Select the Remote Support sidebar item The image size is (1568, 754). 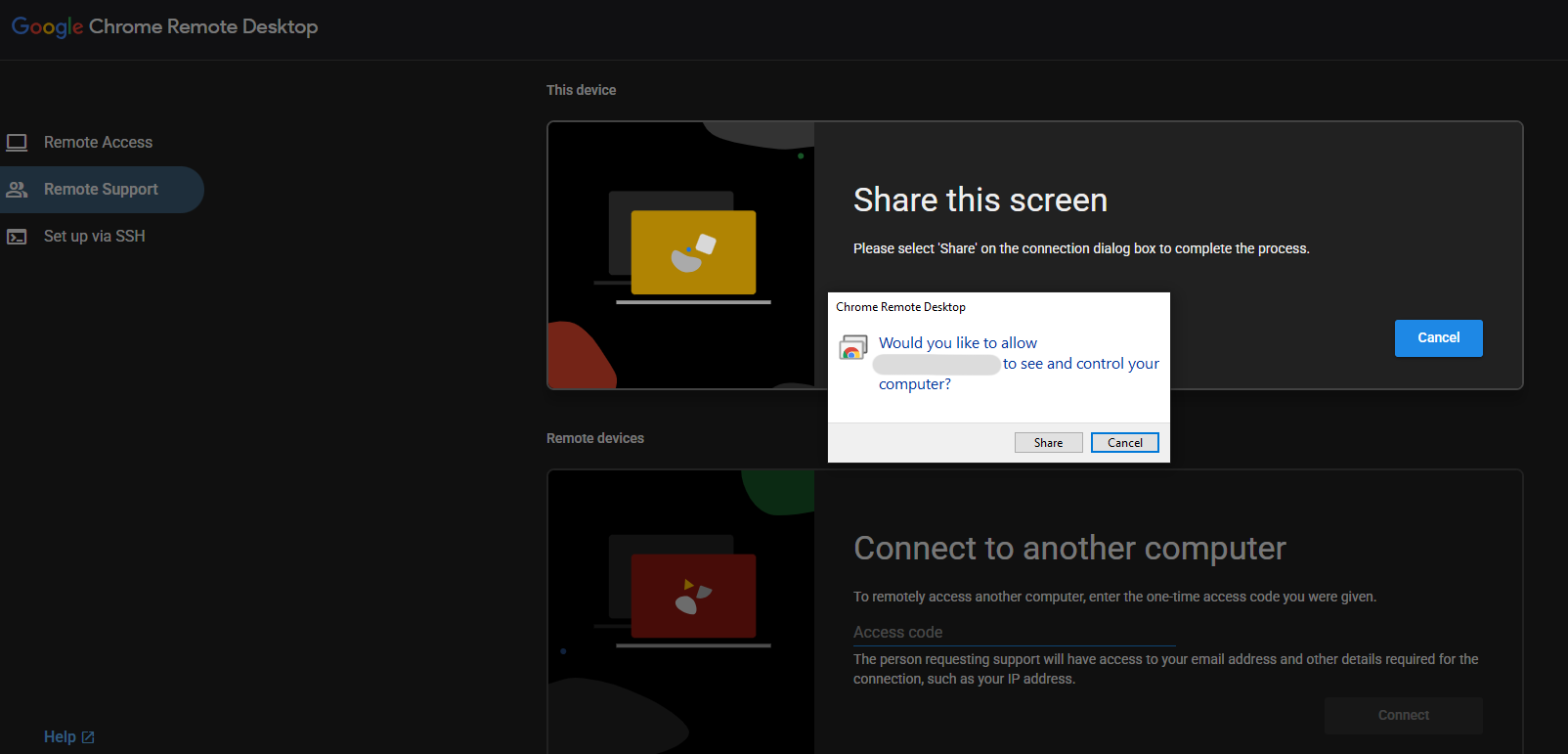(x=102, y=190)
